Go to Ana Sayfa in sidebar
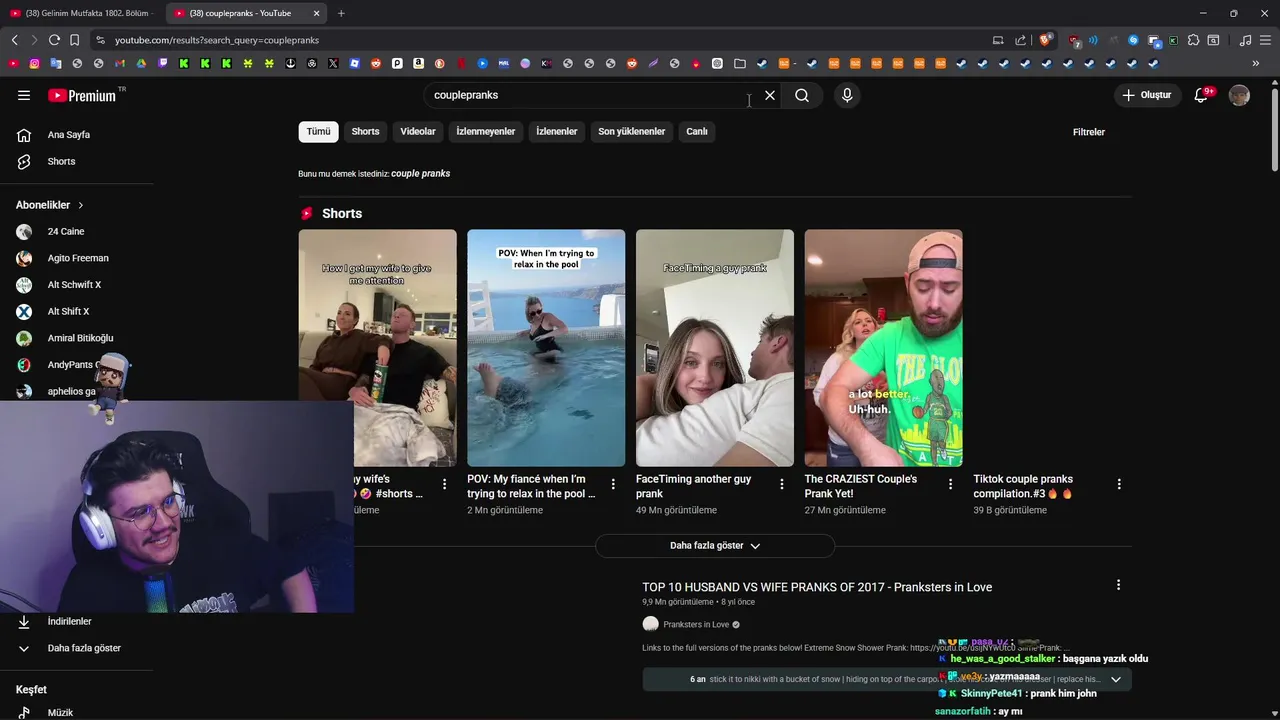 tap(68, 134)
